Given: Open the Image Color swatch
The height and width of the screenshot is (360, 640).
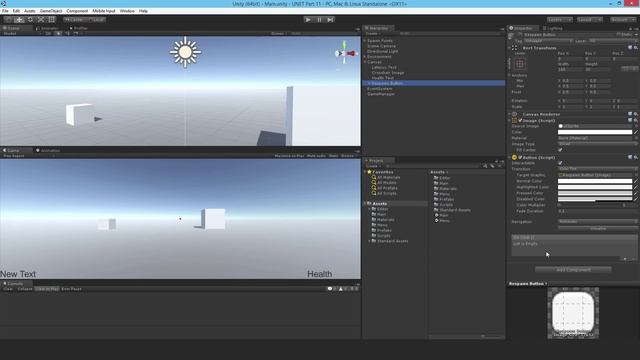Looking at the screenshot, I should click(595, 132).
